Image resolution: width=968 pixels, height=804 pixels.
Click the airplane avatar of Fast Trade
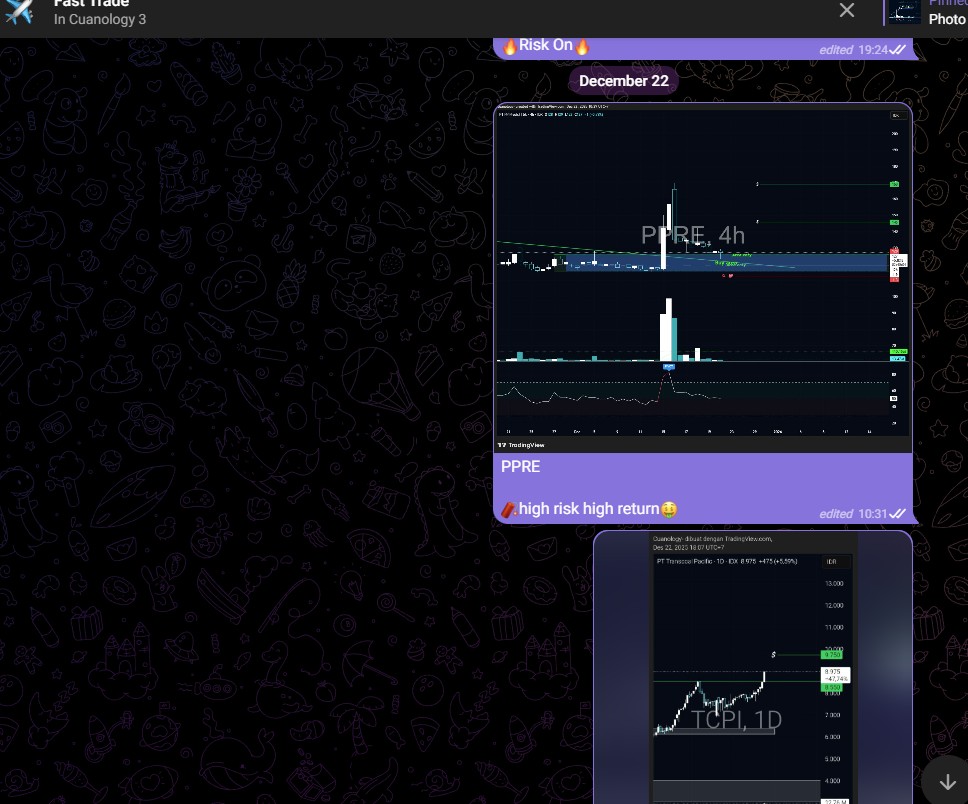pos(19,11)
